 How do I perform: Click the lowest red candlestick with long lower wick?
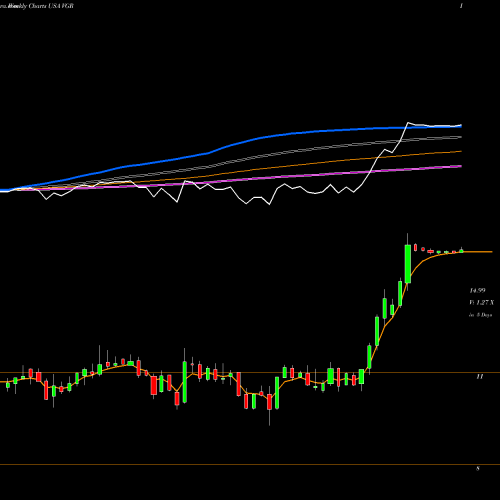click(269, 402)
